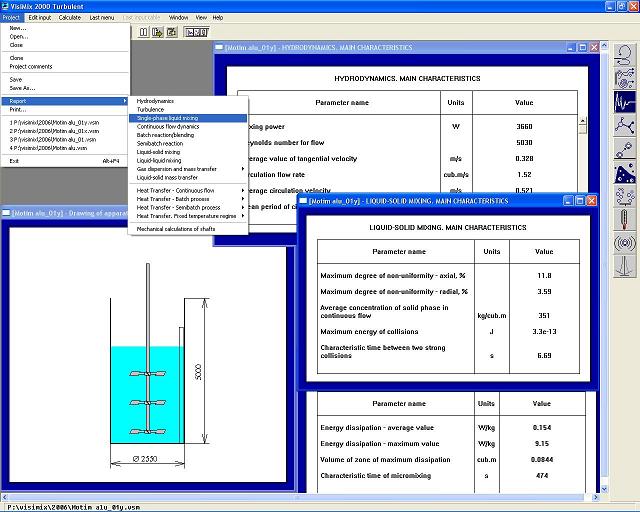Open the Help menu
Viewport: 640px width, 512px height.
click(218, 17)
